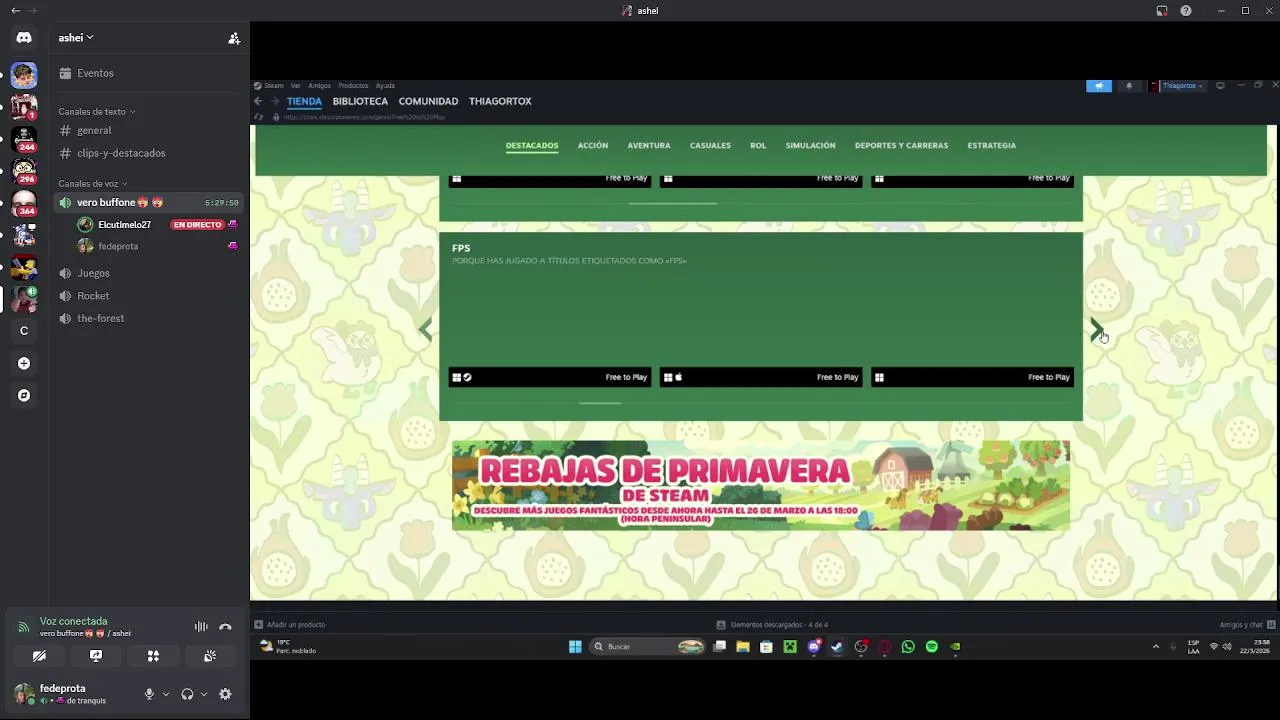1280x720 pixels.
Task: Switch to the BIBLIOTECA tab
Action: 360,101
